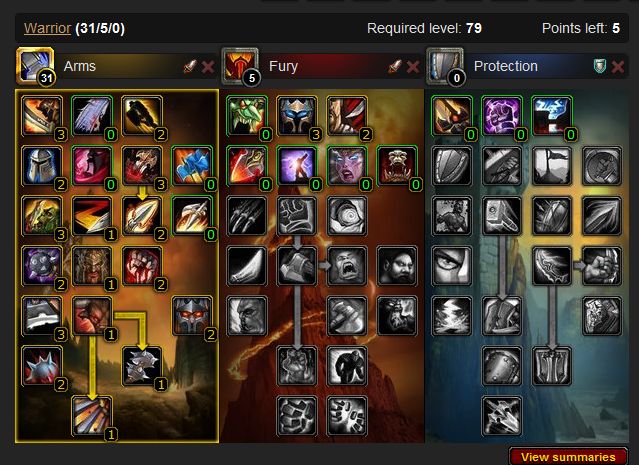The width and height of the screenshot is (639, 465).
Task: Click the grey eye talent in Protection tree
Action: click(452, 266)
